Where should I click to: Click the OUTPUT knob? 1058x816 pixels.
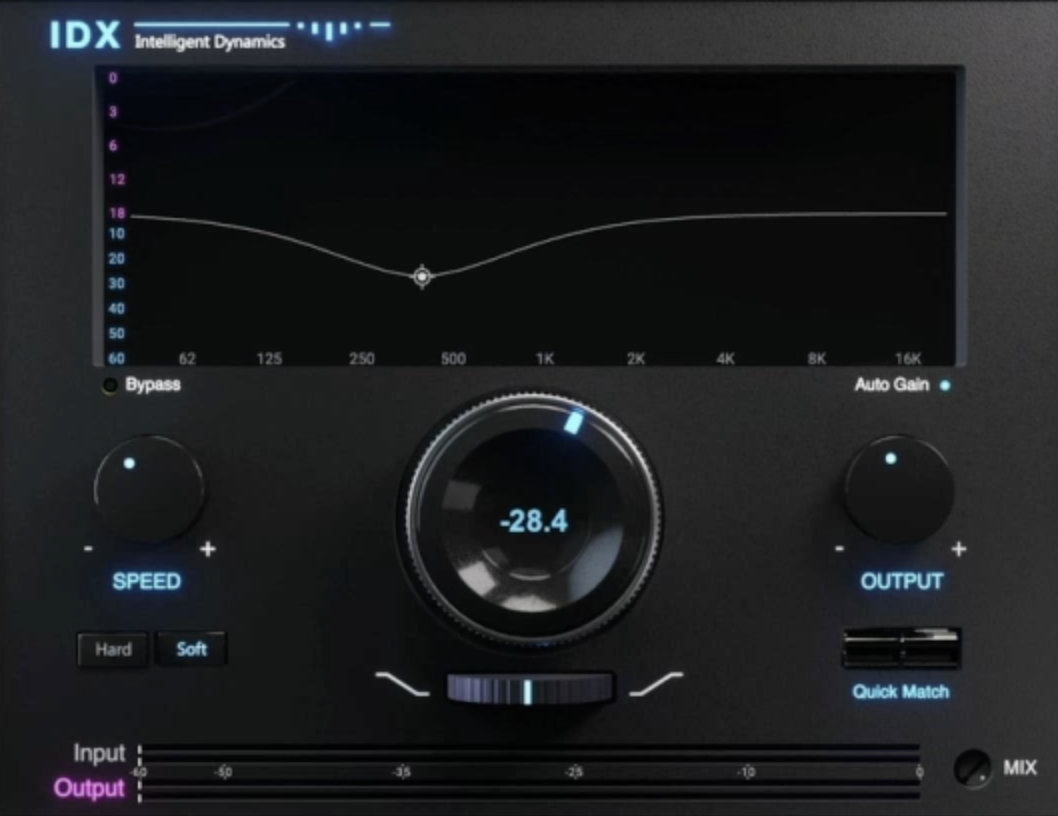tap(900, 487)
